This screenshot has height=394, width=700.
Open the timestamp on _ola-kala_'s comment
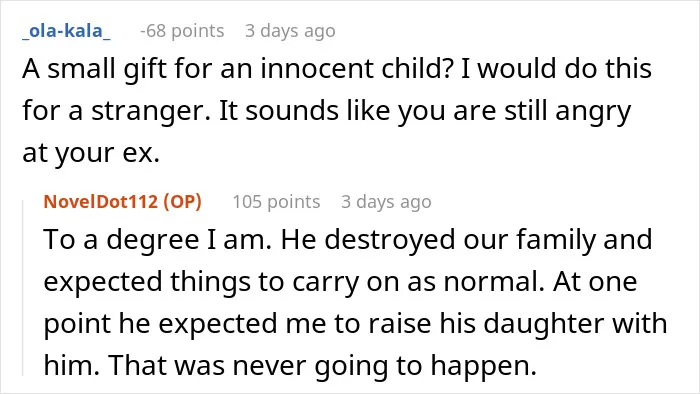click(x=290, y=31)
